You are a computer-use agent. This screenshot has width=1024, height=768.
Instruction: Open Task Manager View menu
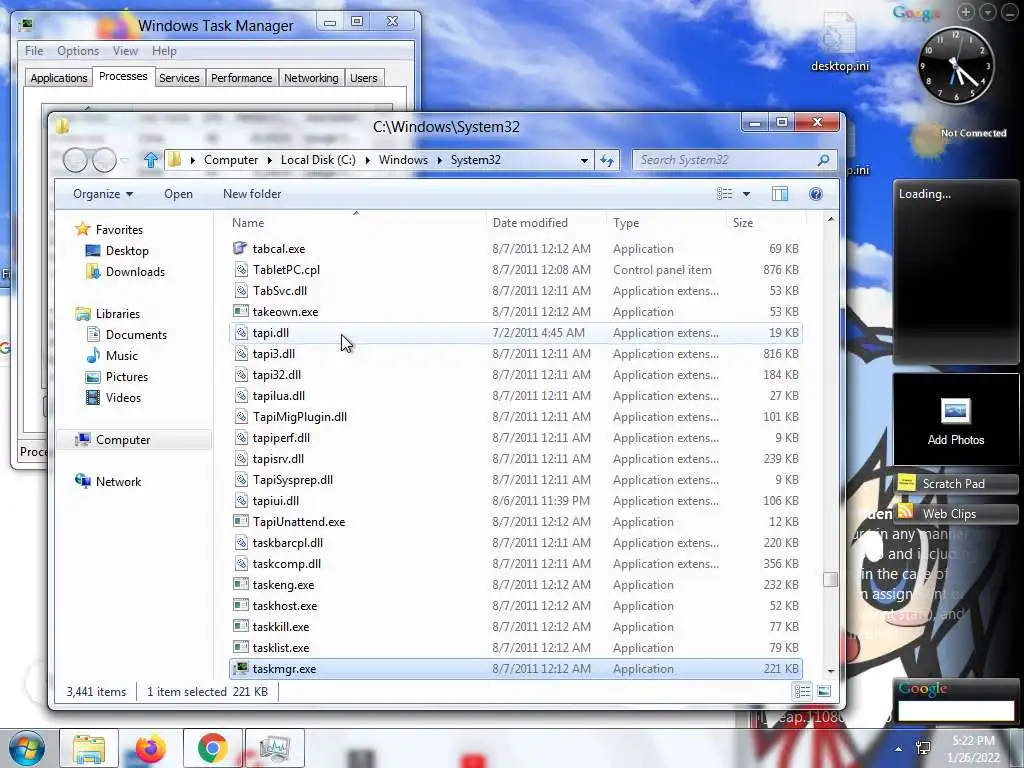pos(125,51)
